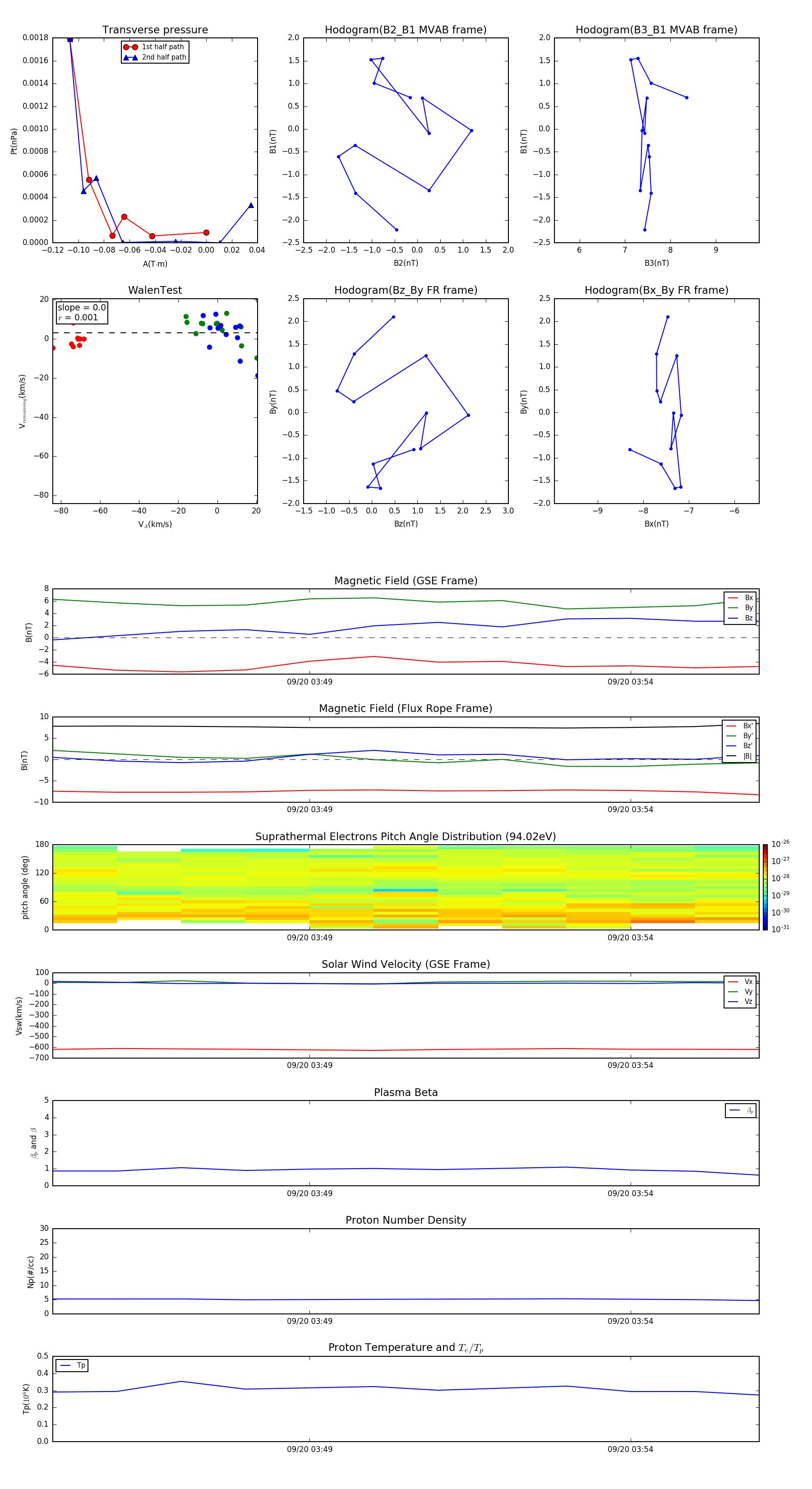Select Bx in GSE magnetic field legend
Image resolution: width=812 pixels, height=1489 pixels.
point(740,598)
